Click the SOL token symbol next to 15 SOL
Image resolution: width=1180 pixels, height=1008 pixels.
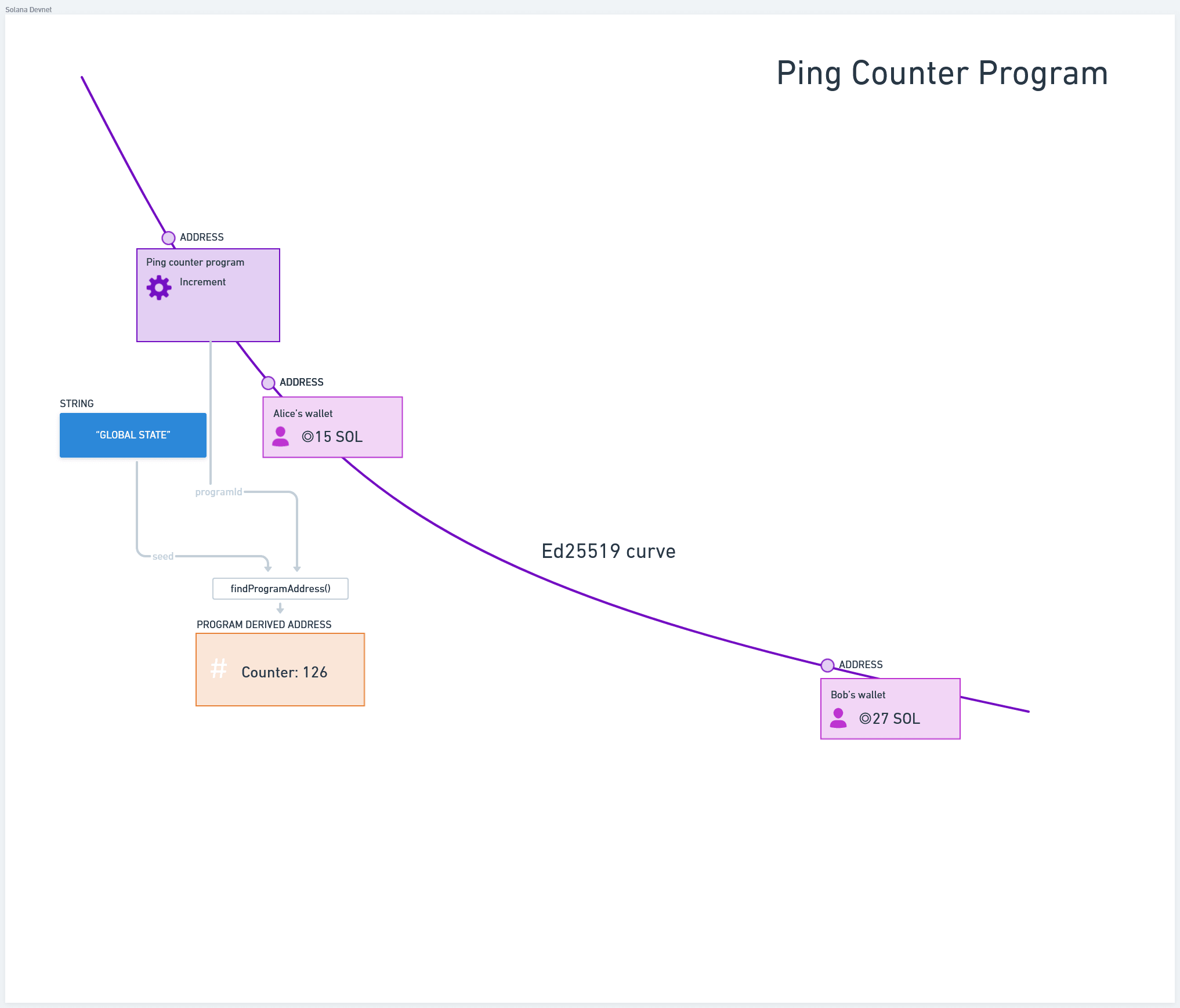coord(309,437)
